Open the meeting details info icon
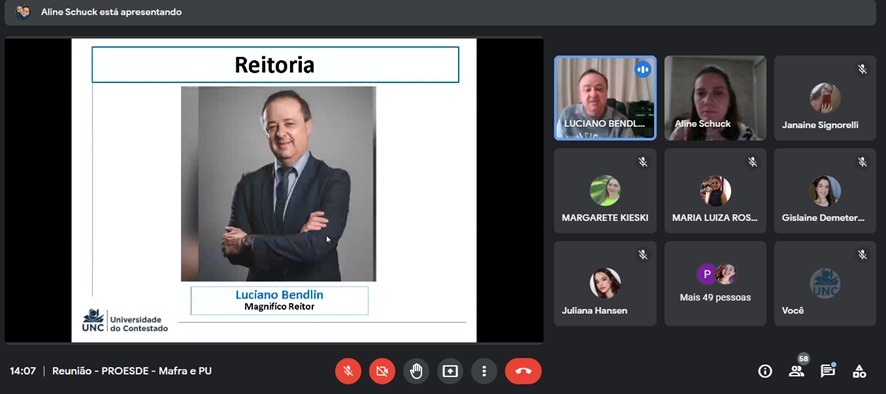Viewport: 886px width, 394px height. pos(765,371)
